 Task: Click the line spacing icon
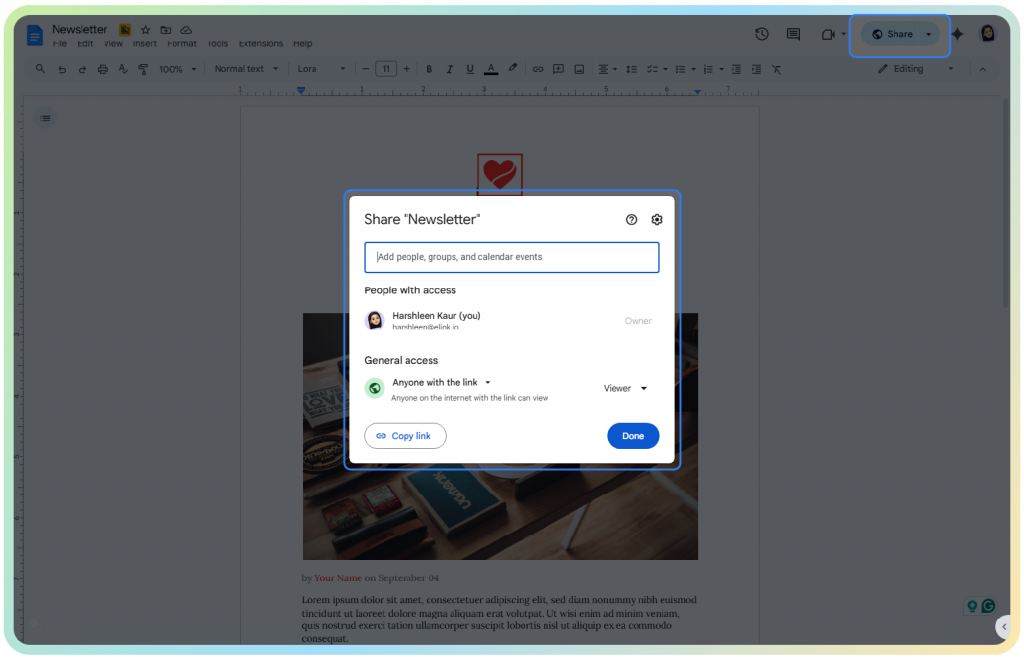pos(632,69)
